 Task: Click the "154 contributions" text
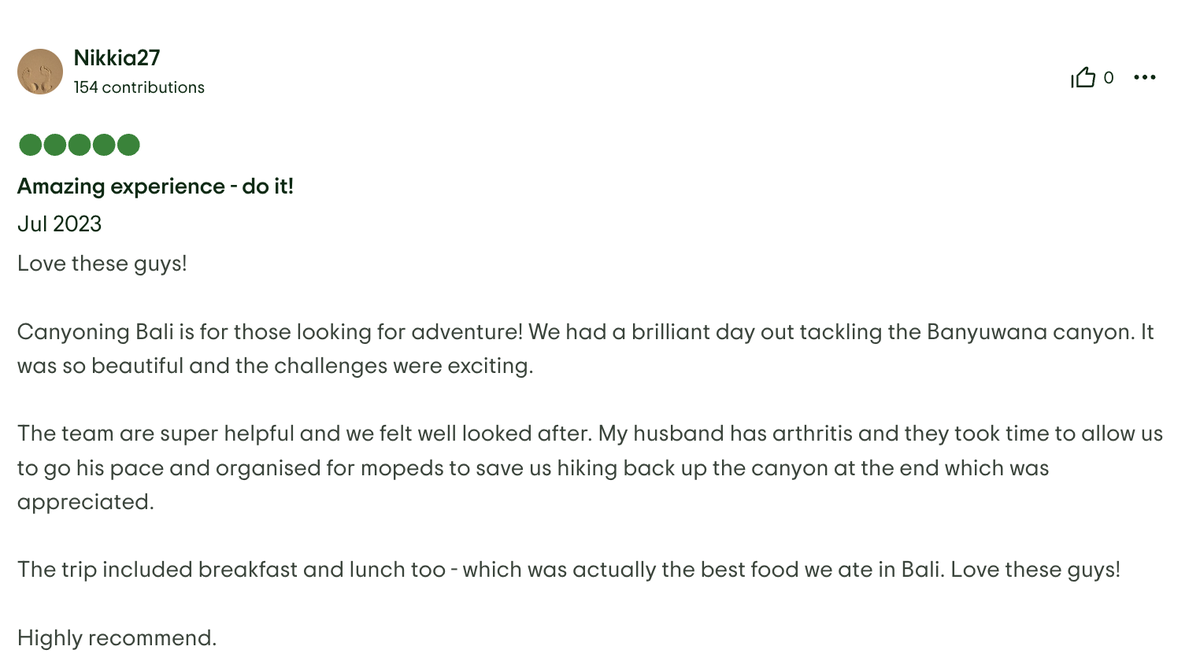click(139, 88)
